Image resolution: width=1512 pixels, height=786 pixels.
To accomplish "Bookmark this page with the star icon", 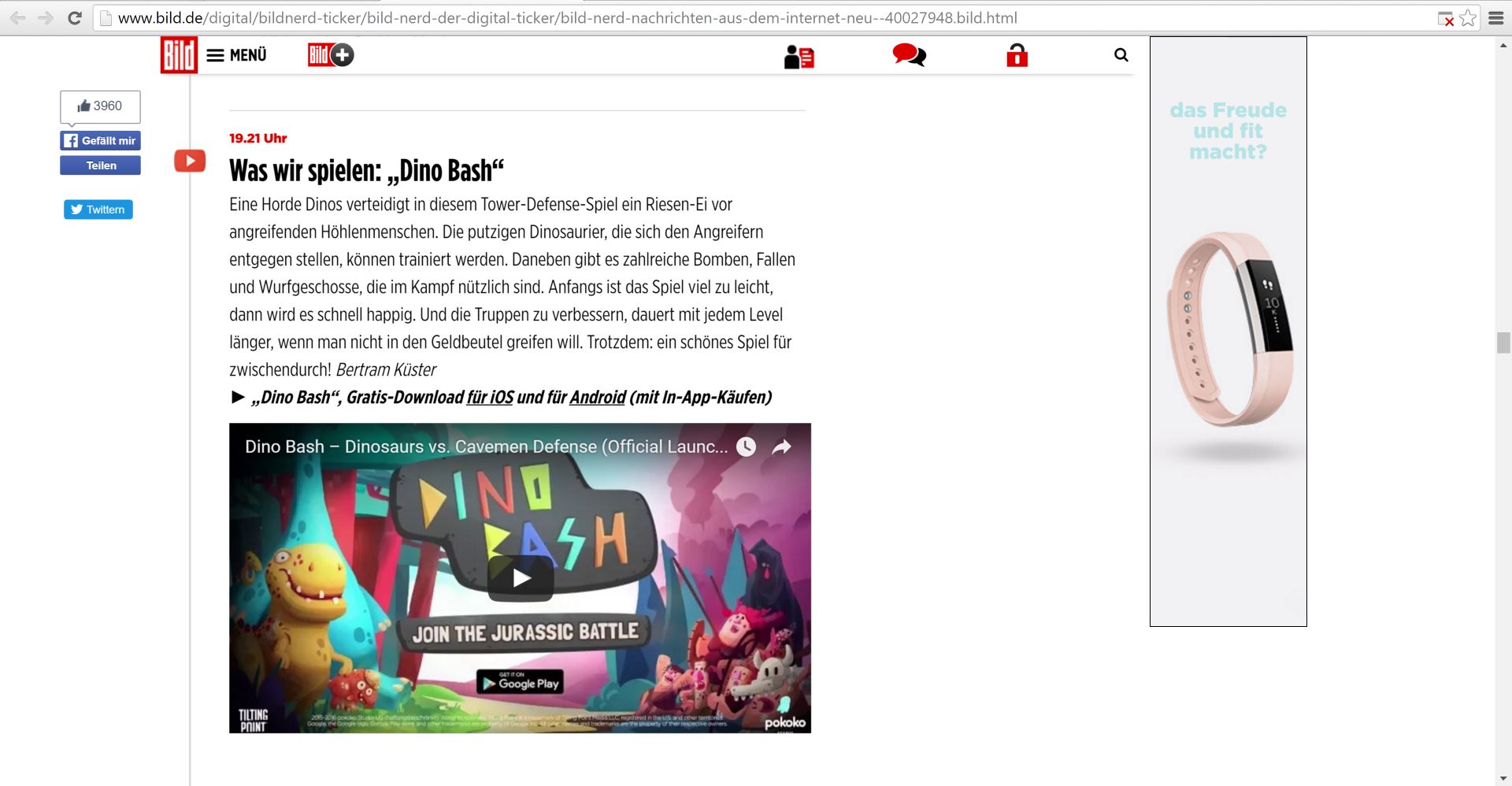I will [x=1468, y=18].
